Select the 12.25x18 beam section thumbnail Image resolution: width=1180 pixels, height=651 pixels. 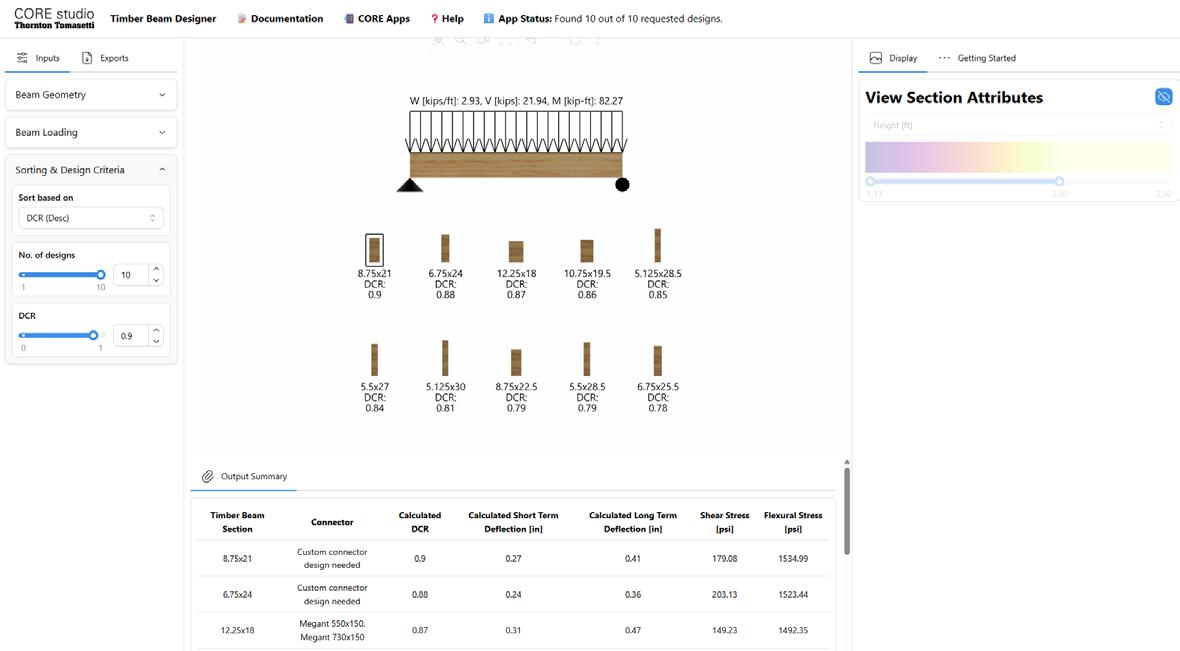pyautogui.click(x=515, y=251)
